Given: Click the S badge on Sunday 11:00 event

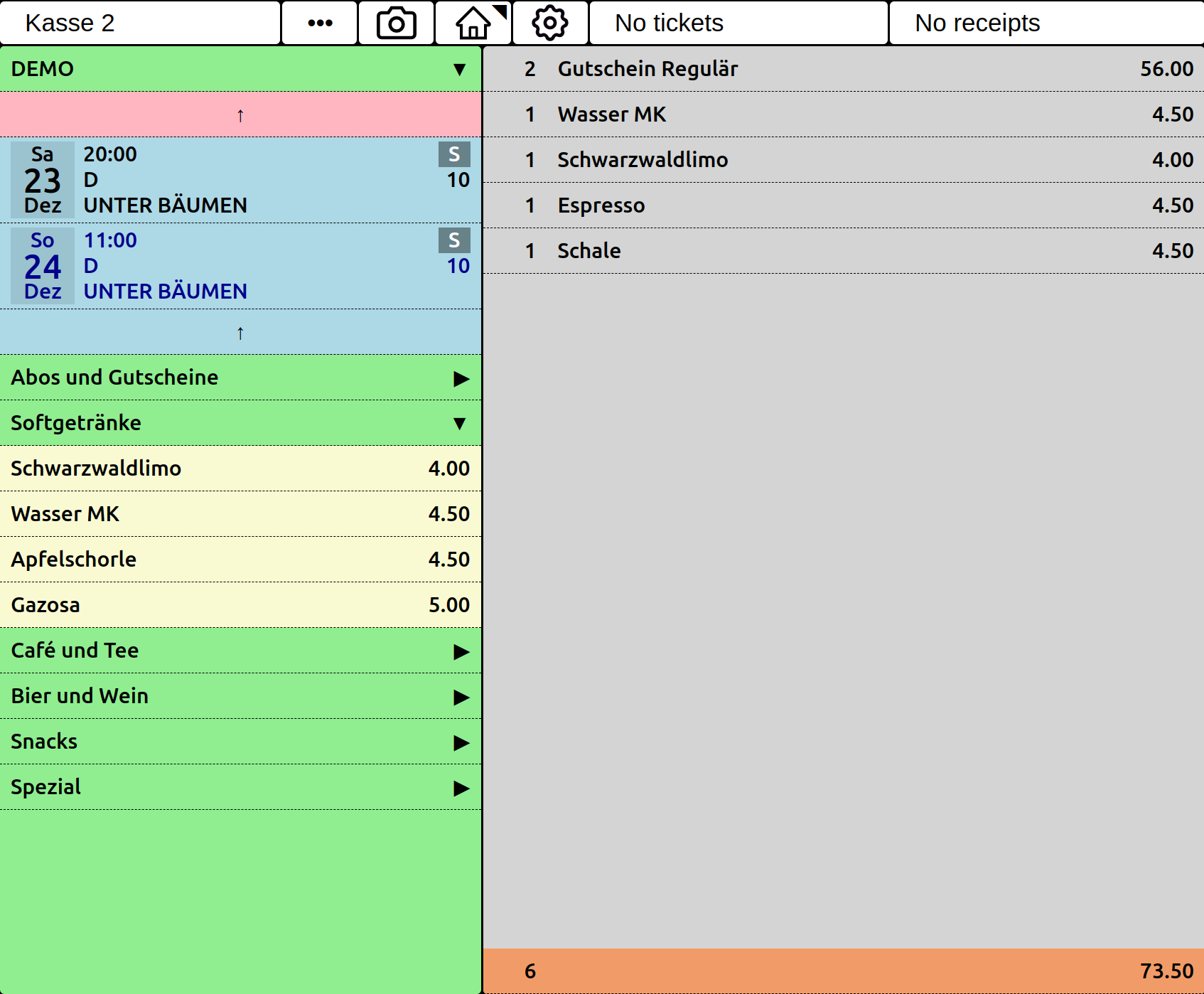Looking at the screenshot, I should tap(453, 240).
